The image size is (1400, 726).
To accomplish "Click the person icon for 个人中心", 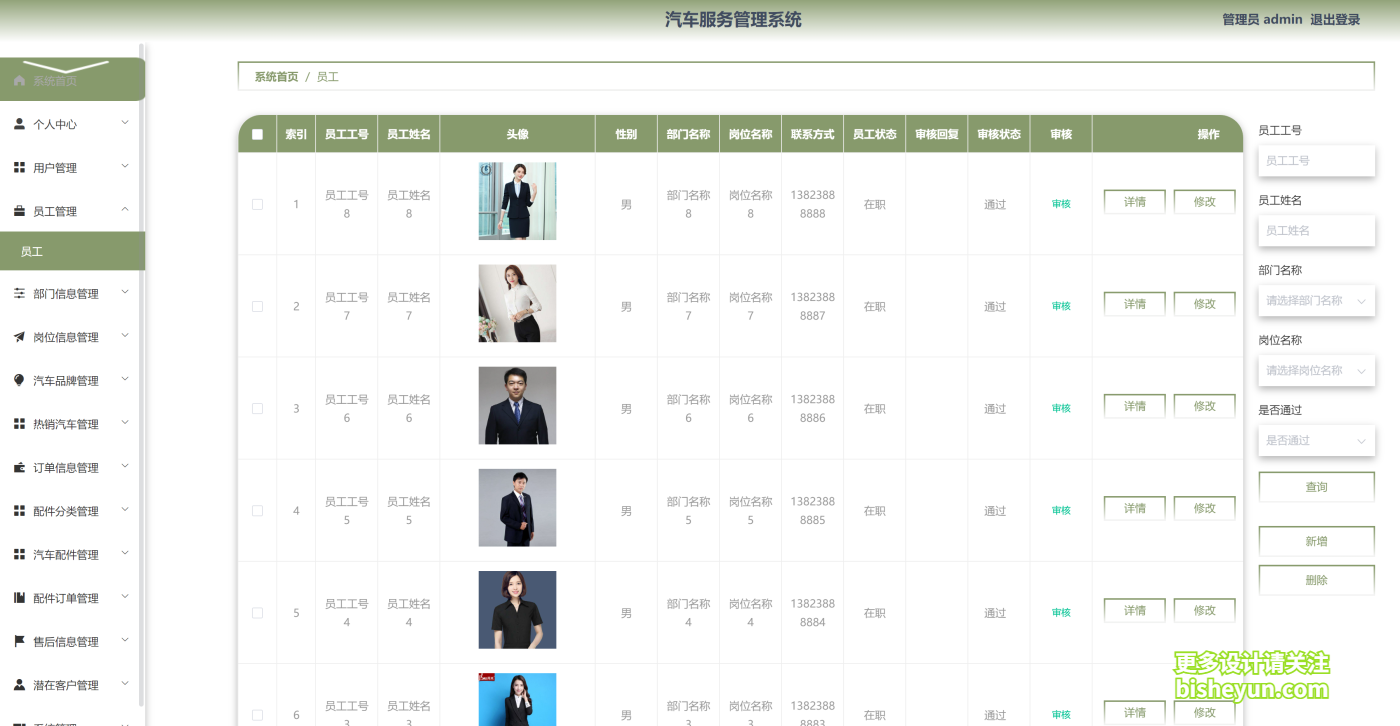I will pos(19,124).
